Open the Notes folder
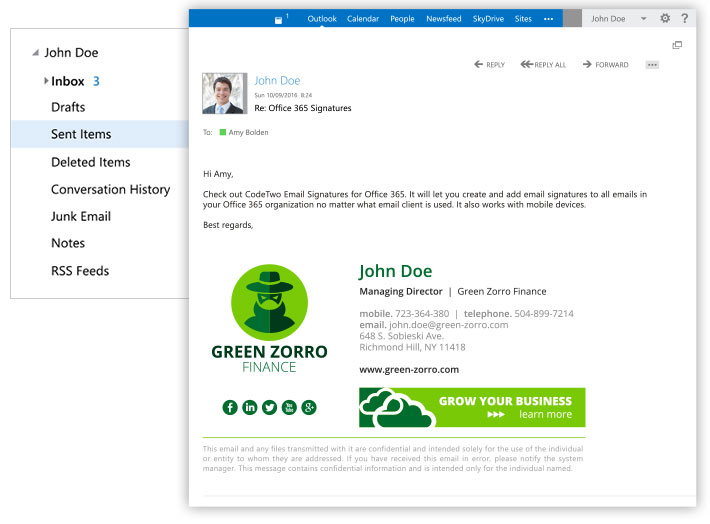The height and width of the screenshot is (524, 710). 68,243
